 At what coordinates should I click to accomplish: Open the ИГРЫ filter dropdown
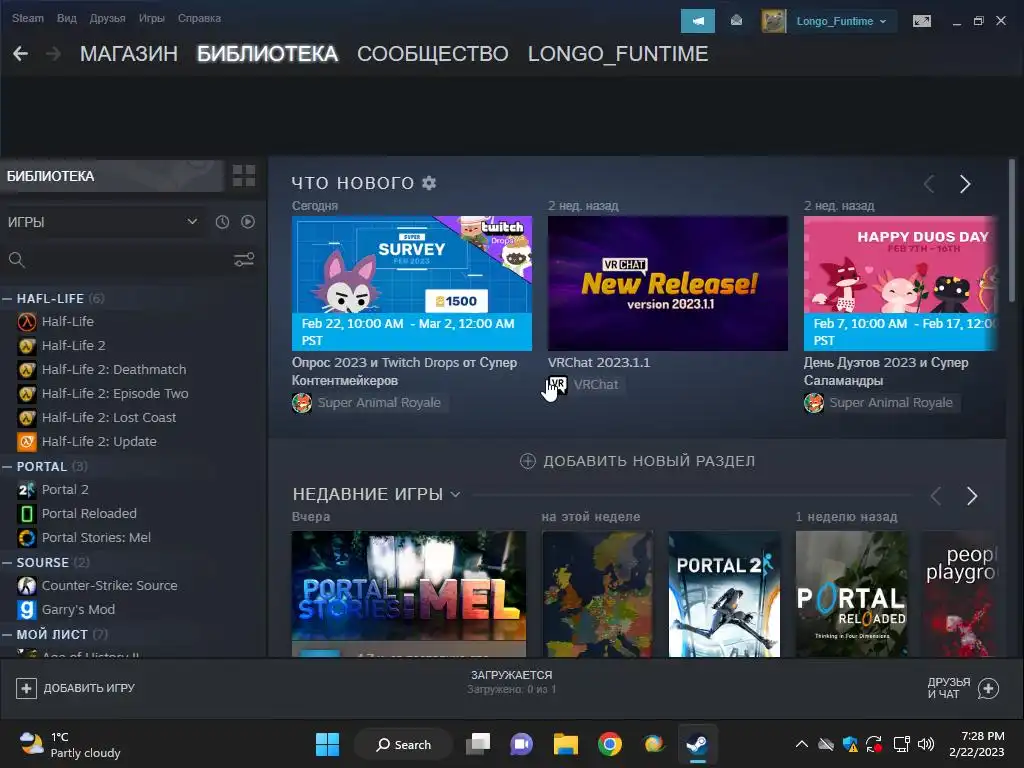pos(103,222)
